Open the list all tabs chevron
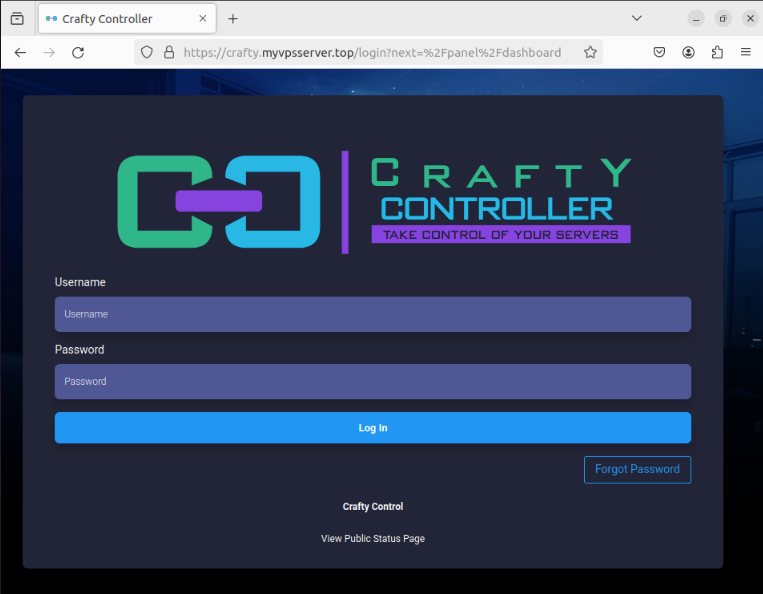The height and width of the screenshot is (594, 763). point(636,18)
